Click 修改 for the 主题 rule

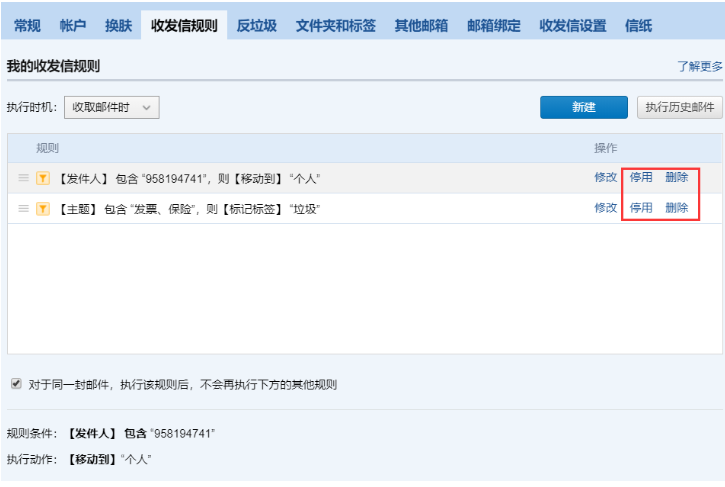pos(605,208)
